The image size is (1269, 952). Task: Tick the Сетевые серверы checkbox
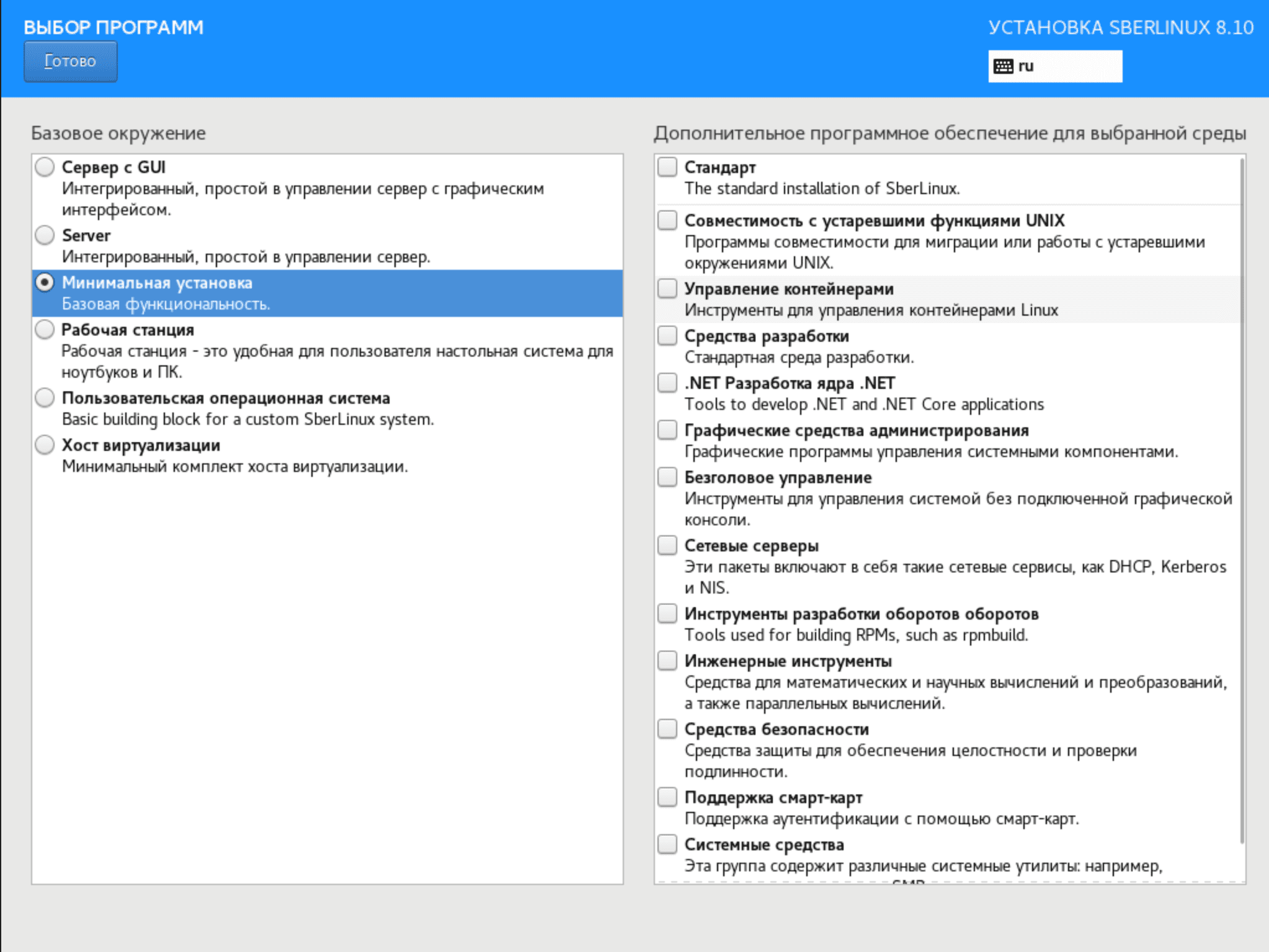click(x=667, y=545)
